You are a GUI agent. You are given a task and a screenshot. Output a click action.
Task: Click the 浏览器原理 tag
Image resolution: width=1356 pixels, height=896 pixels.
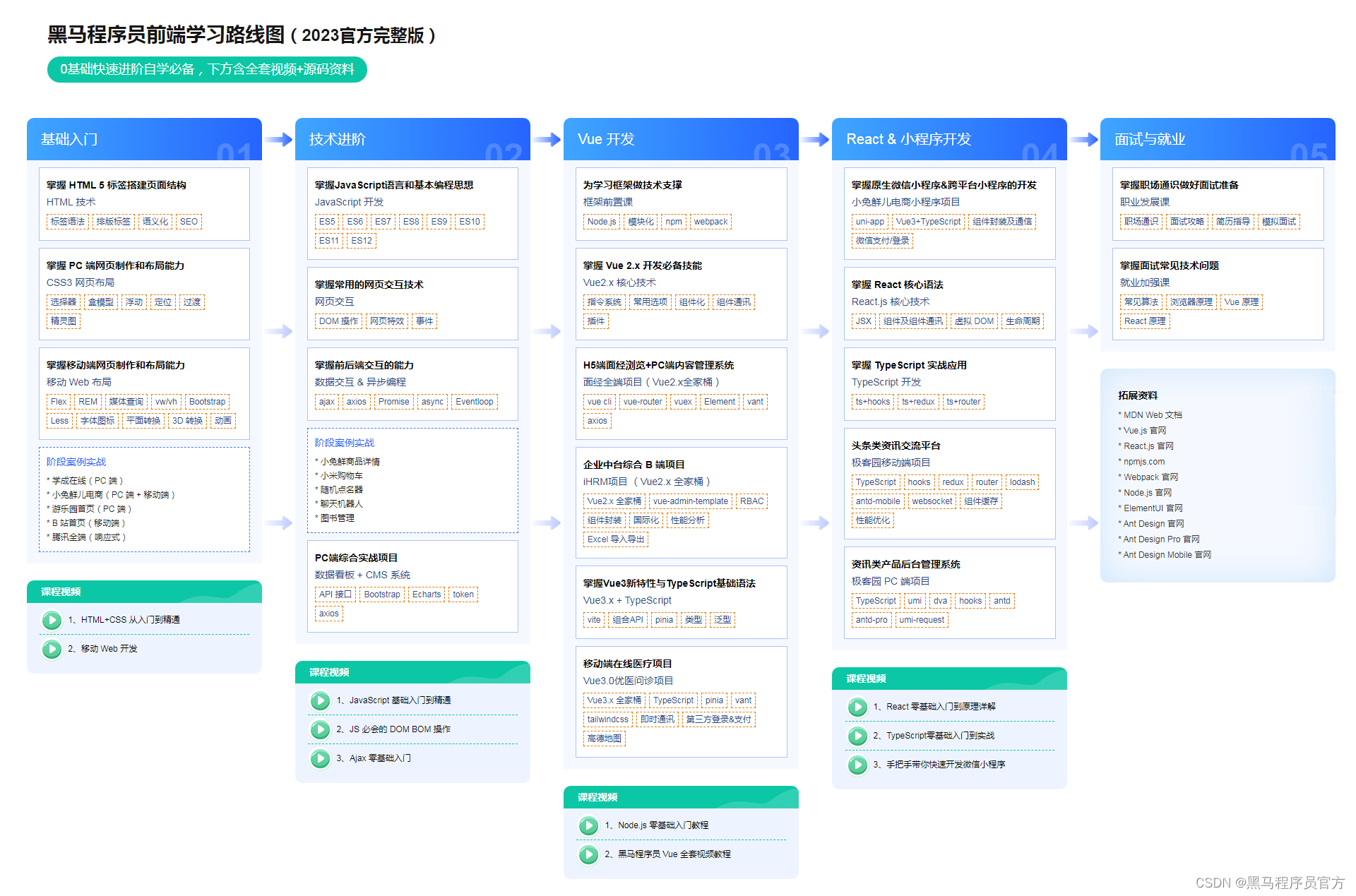point(1191,302)
